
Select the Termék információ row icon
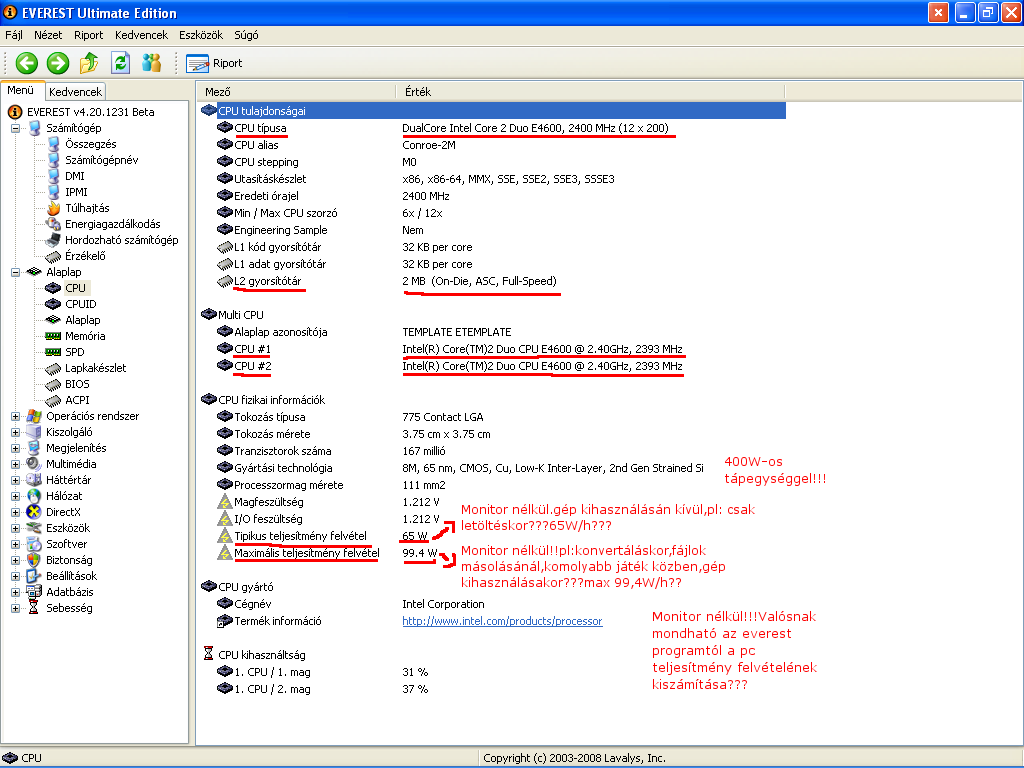225,621
